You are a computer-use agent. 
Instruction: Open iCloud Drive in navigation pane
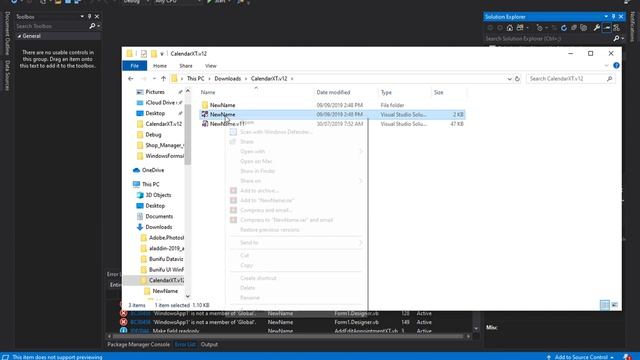pos(160,103)
